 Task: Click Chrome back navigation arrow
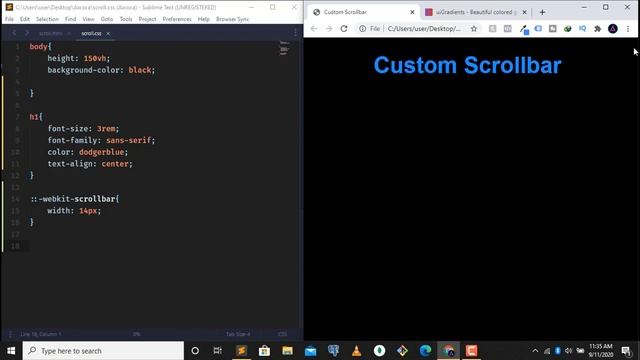313,29
